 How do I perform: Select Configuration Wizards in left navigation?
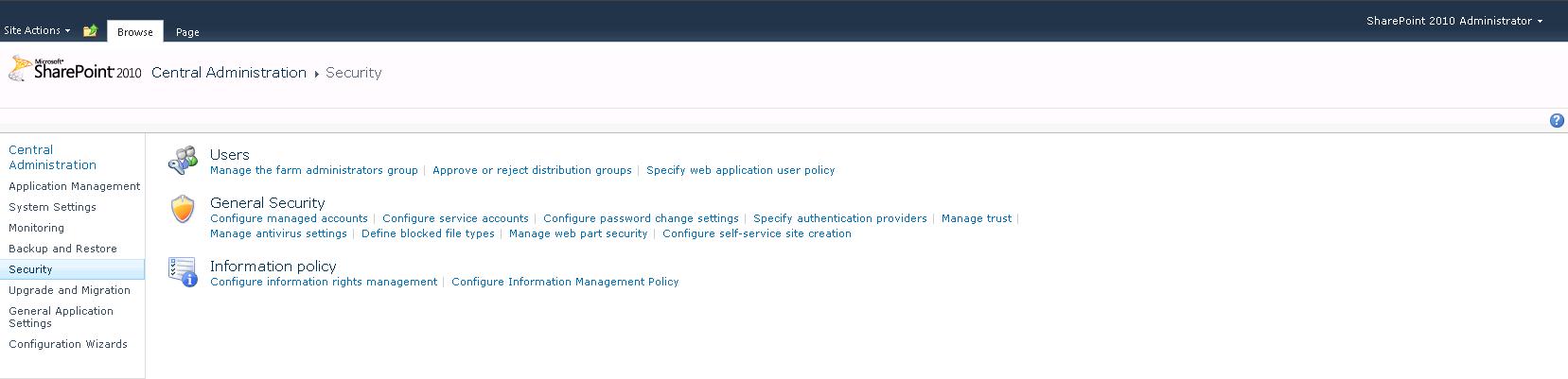click(68, 345)
